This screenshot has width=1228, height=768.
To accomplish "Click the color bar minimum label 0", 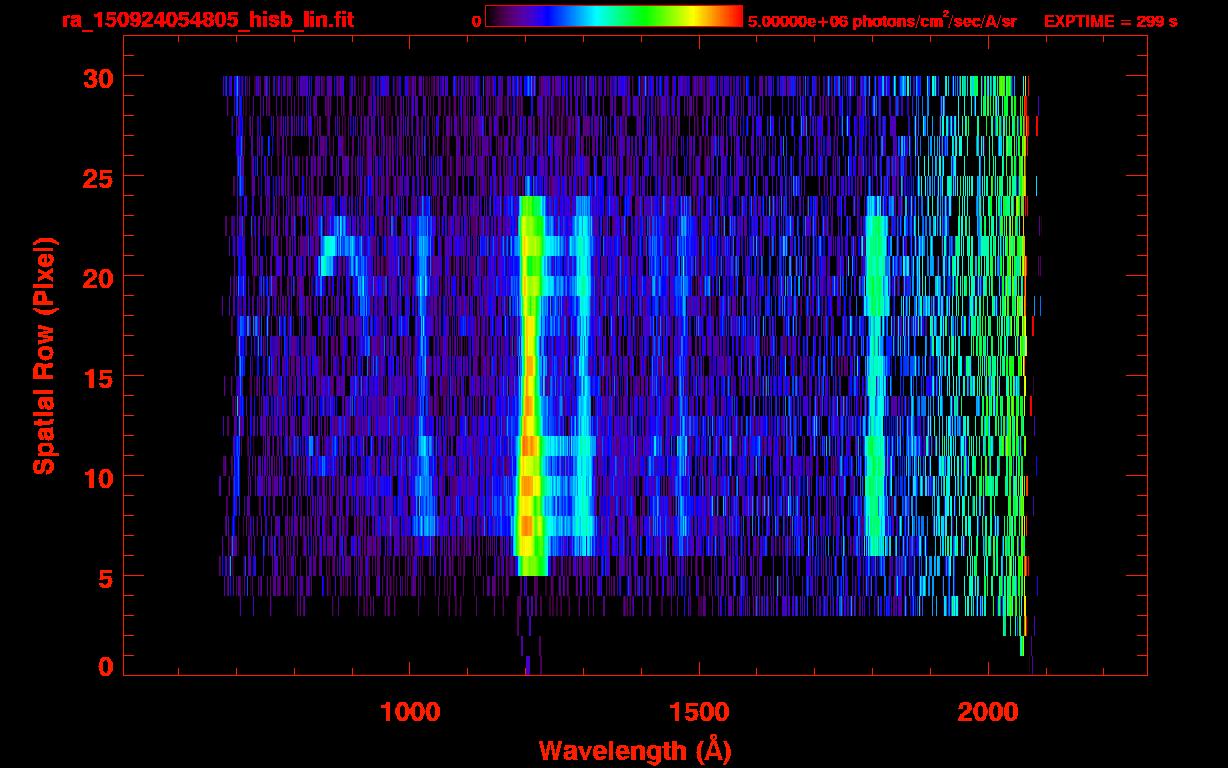I will pyautogui.click(x=476, y=21).
